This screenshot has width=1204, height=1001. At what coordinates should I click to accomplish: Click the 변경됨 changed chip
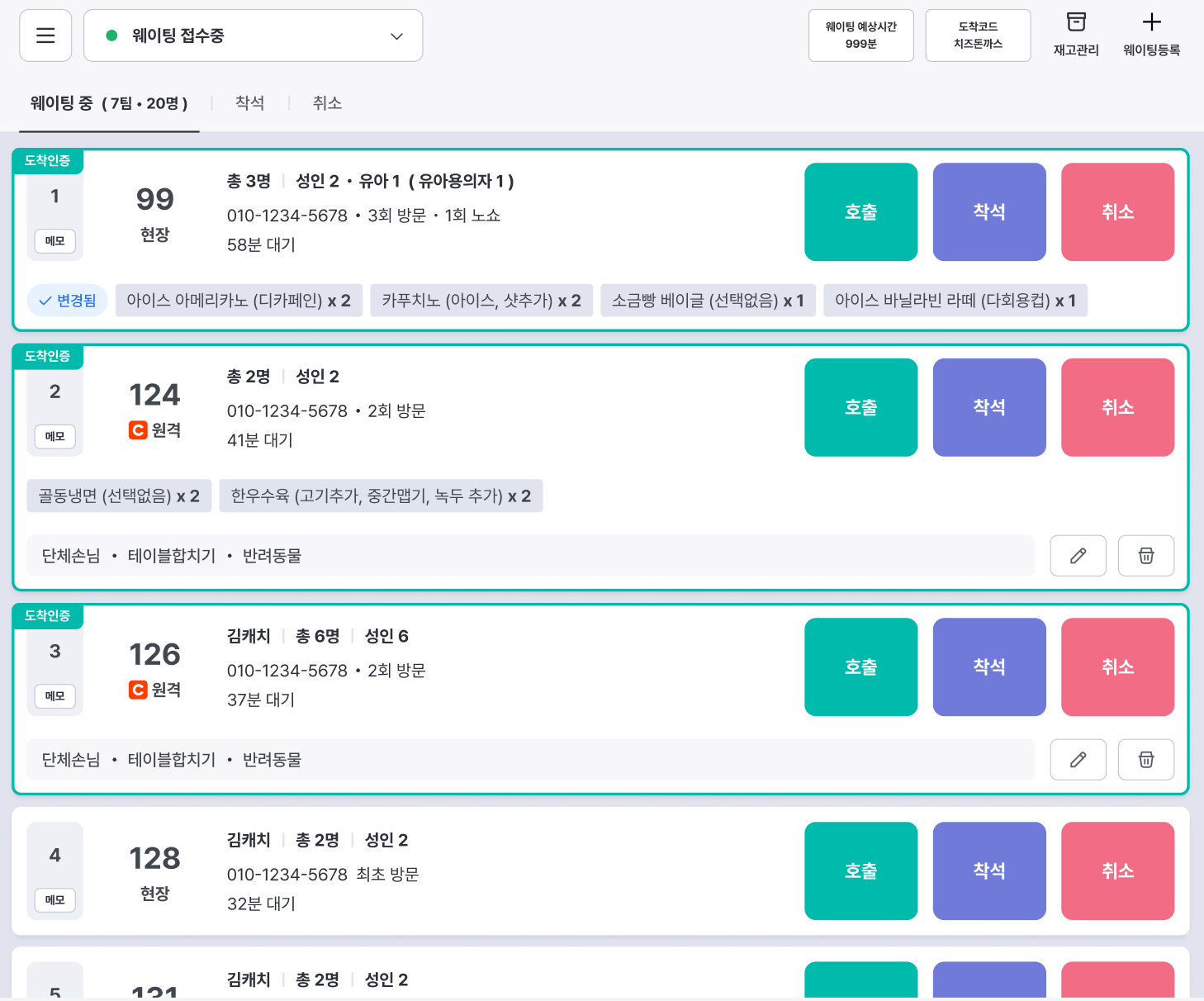coord(68,301)
